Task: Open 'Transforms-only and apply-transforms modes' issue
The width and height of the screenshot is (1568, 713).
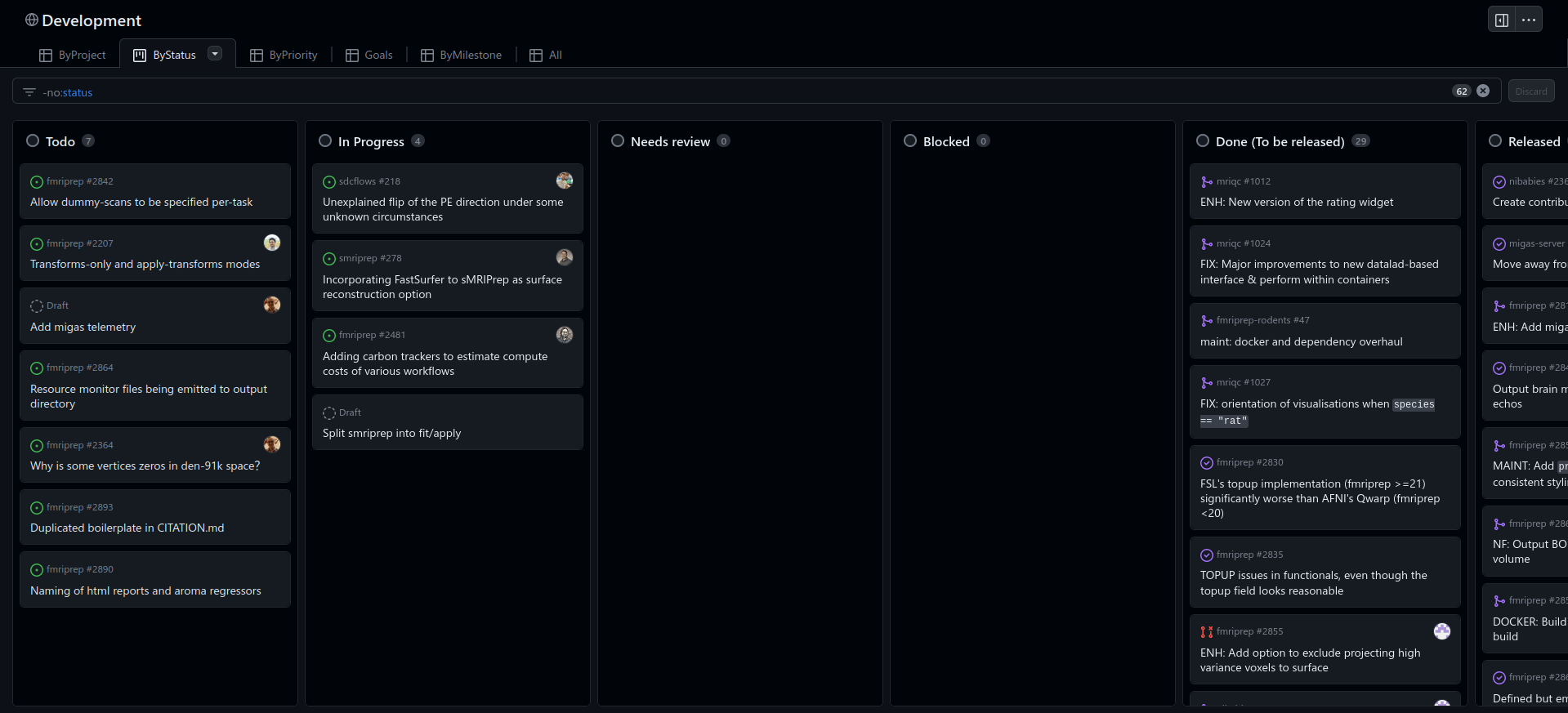Action: coord(145,264)
